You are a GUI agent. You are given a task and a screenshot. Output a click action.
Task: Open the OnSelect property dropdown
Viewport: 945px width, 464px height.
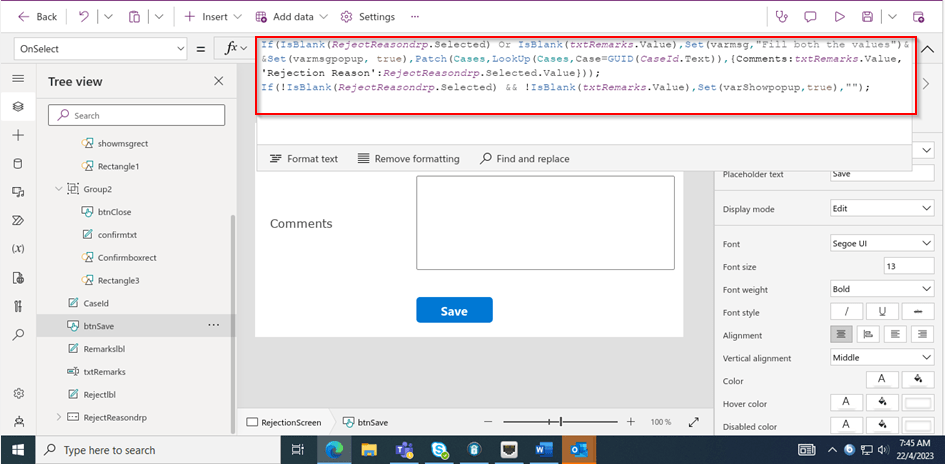(x=98, y=48)
